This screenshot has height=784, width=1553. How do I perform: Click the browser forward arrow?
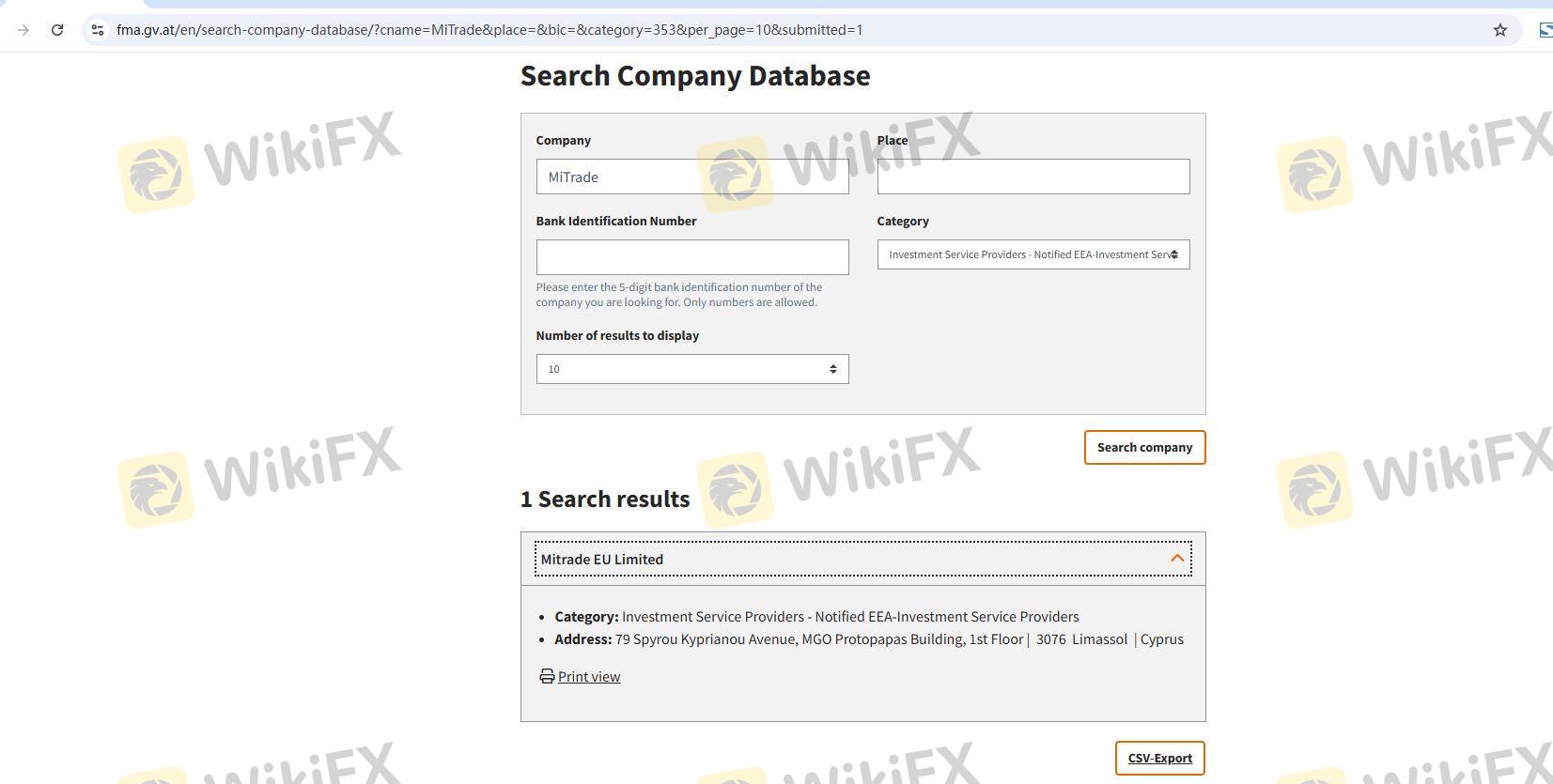click(23, 30)
